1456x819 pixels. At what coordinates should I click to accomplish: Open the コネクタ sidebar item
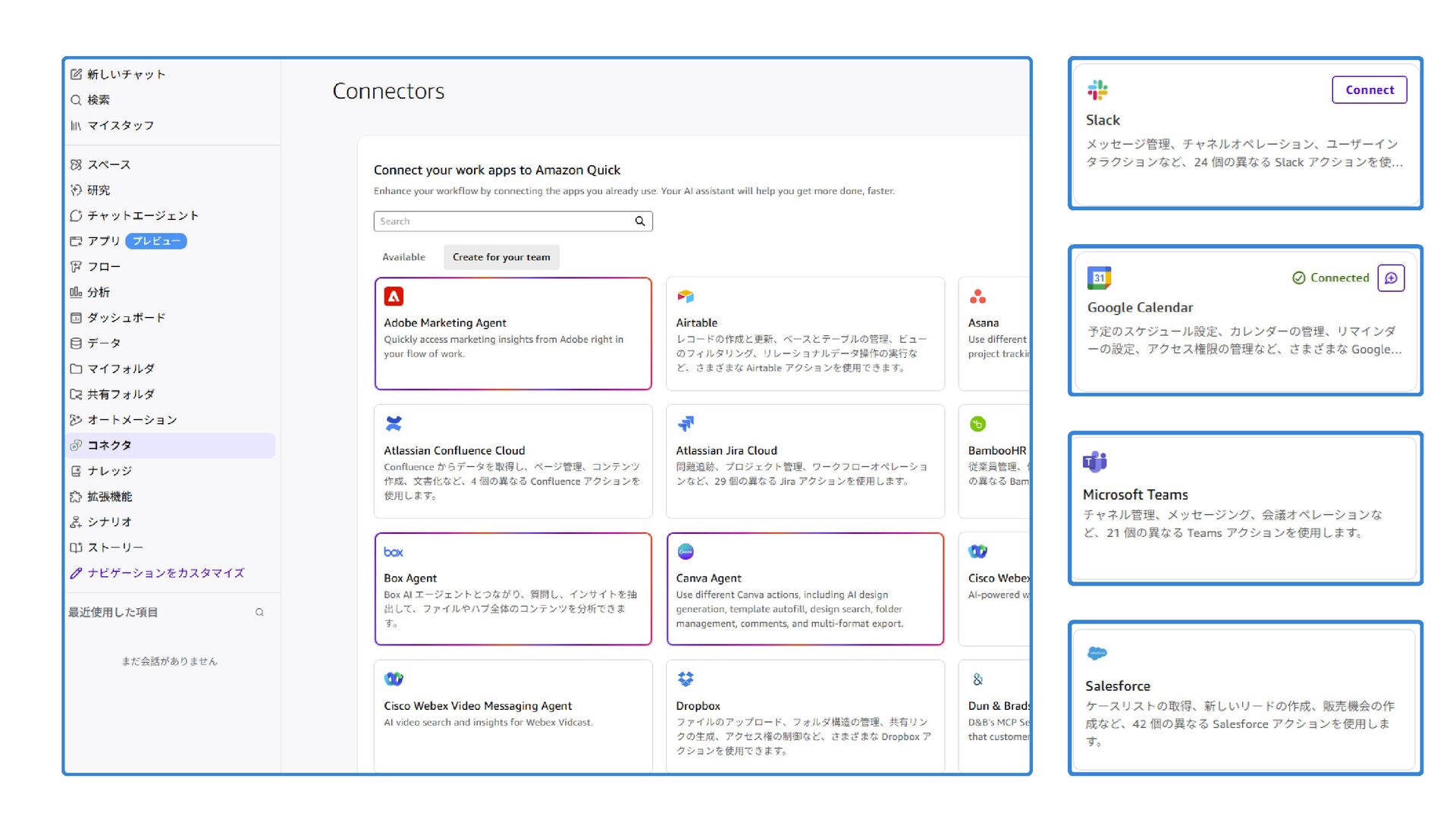(171, 446)
